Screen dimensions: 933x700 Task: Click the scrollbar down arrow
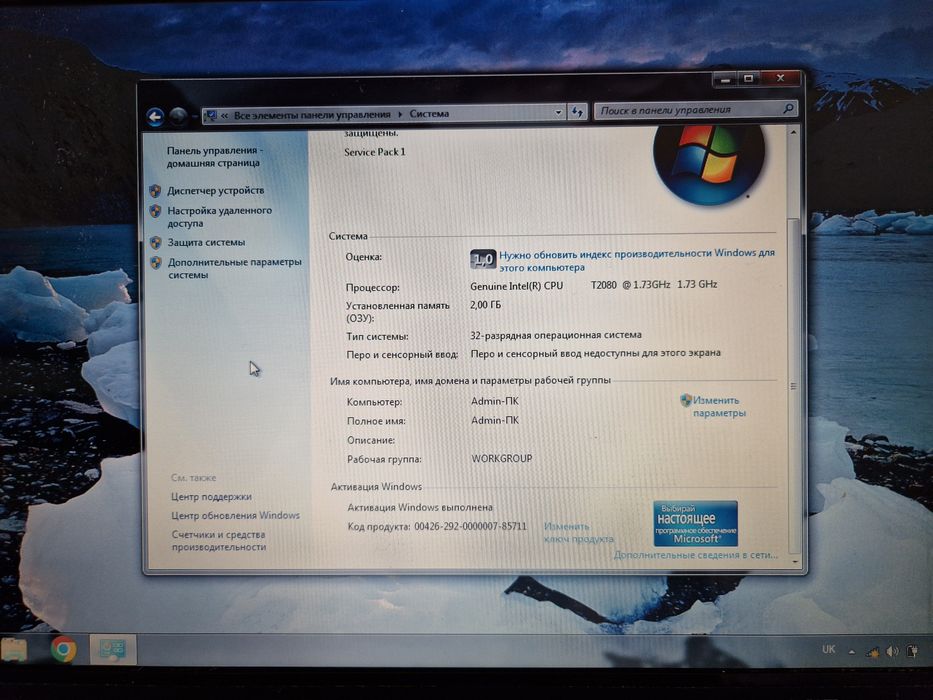(794, 561)
